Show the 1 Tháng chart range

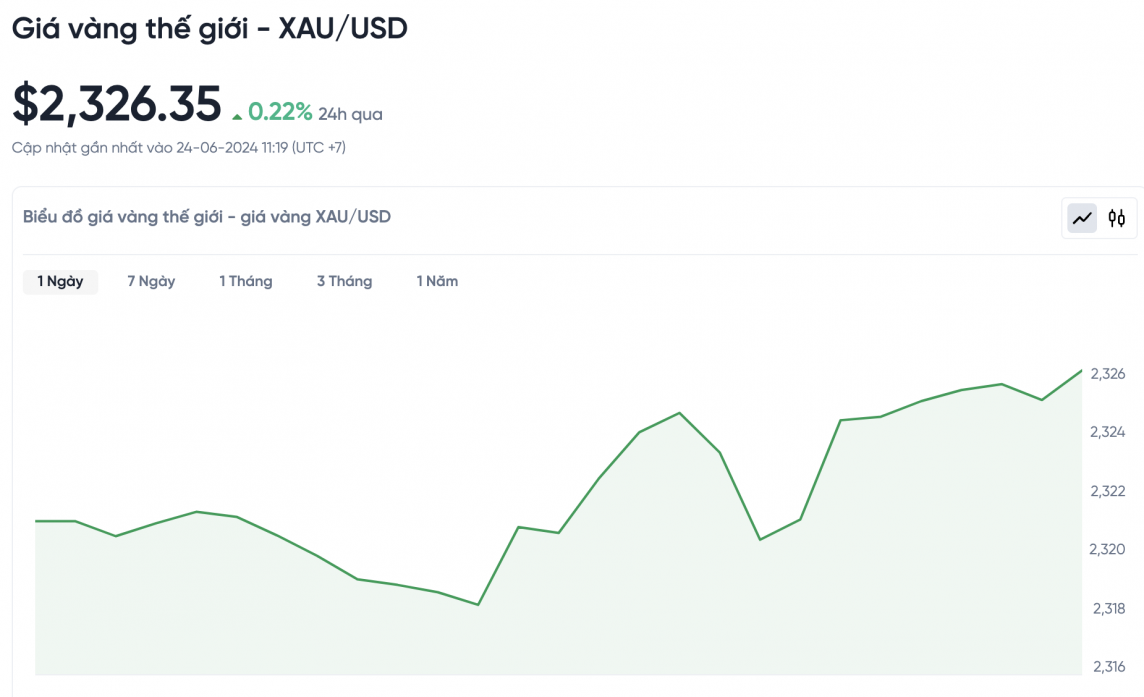246,281
